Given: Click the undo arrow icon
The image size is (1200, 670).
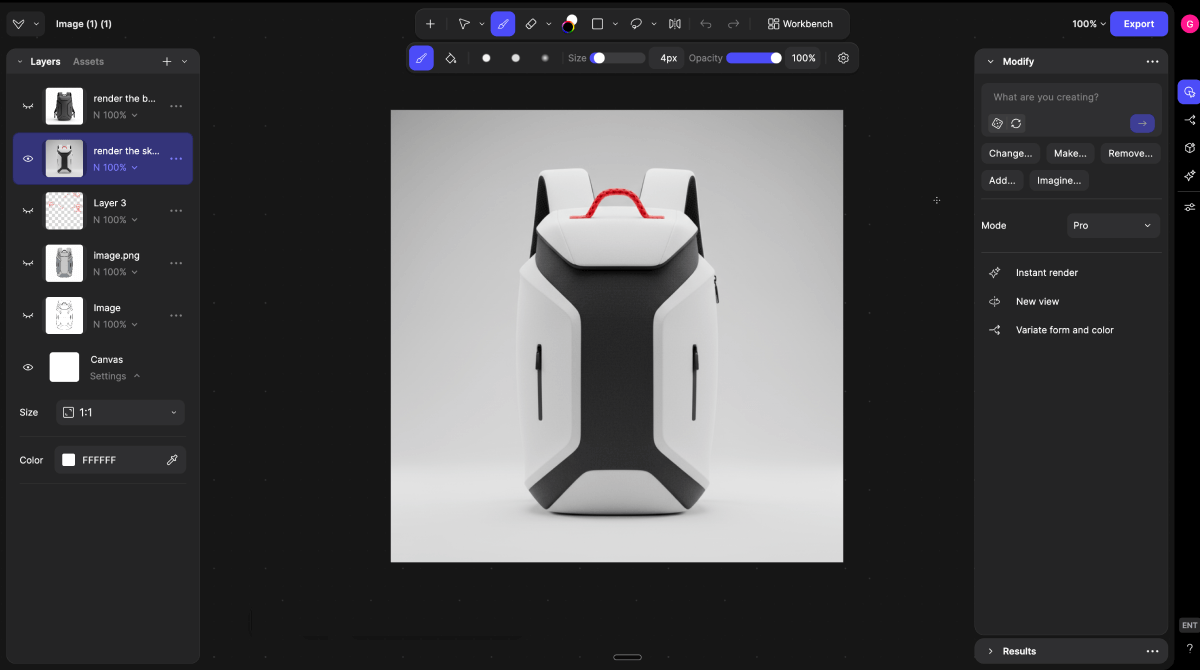Looking at the screenshot, I should tap(706, 24).
